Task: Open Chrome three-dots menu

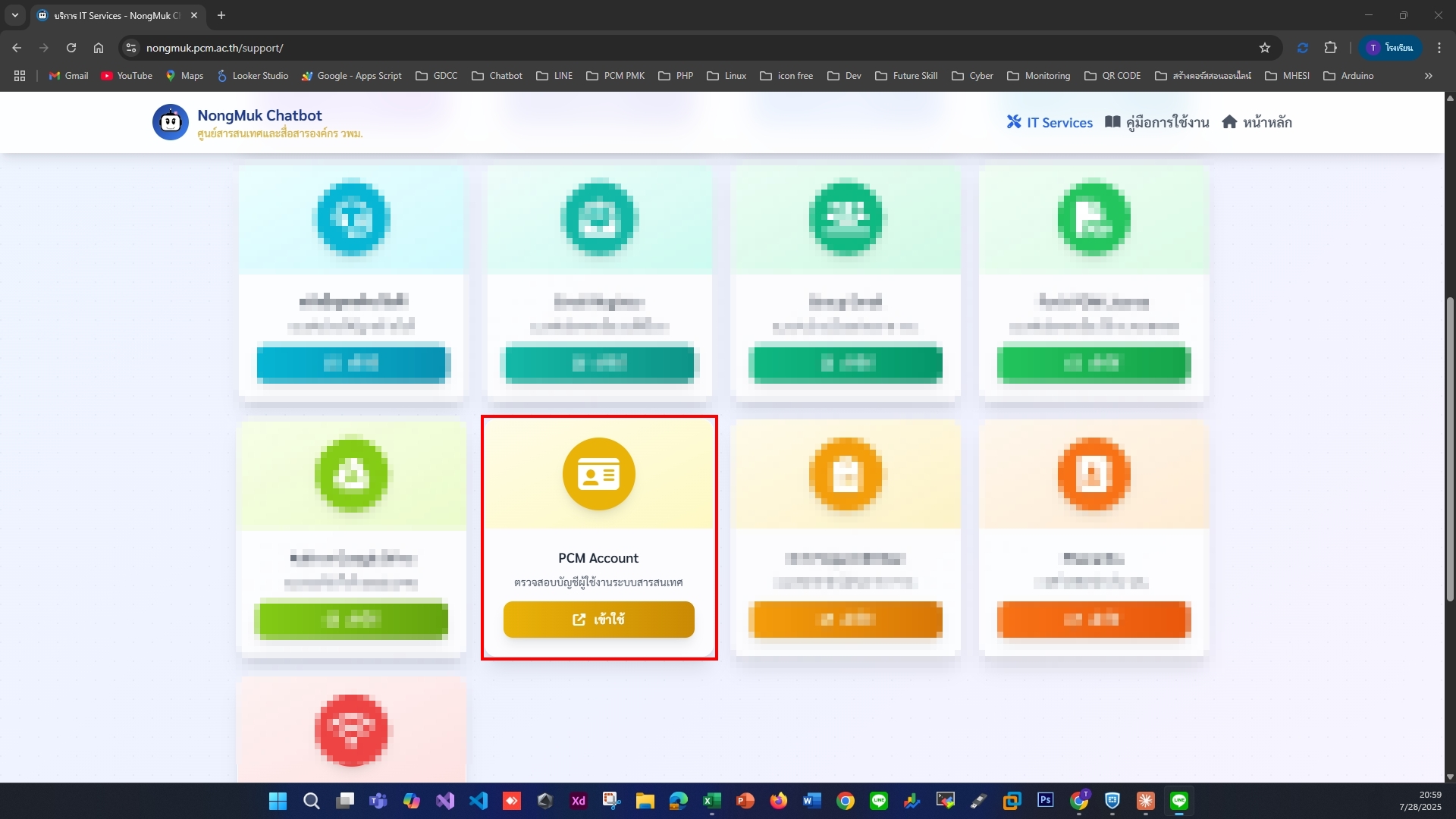Action: click(1439, 48)
